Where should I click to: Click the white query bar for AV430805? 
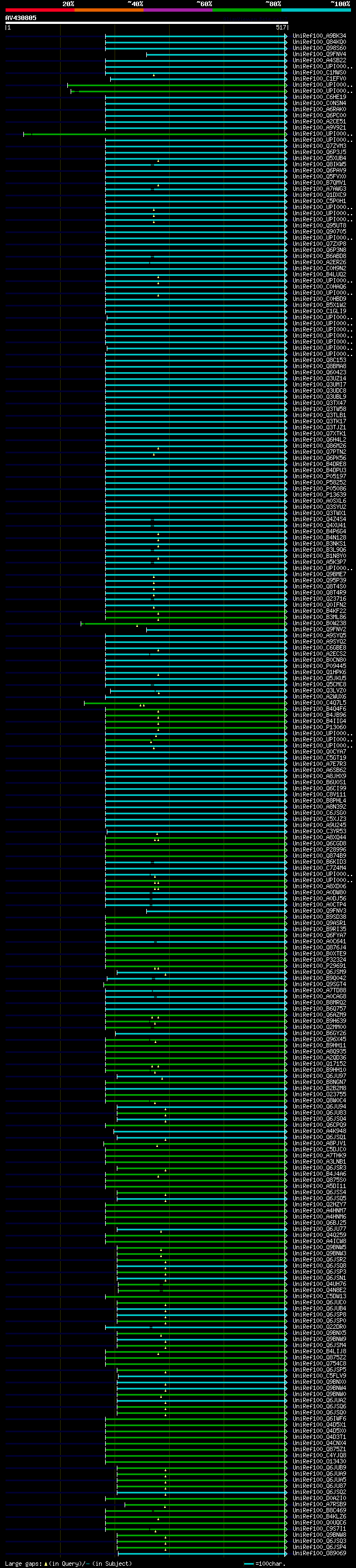point(147,23)
